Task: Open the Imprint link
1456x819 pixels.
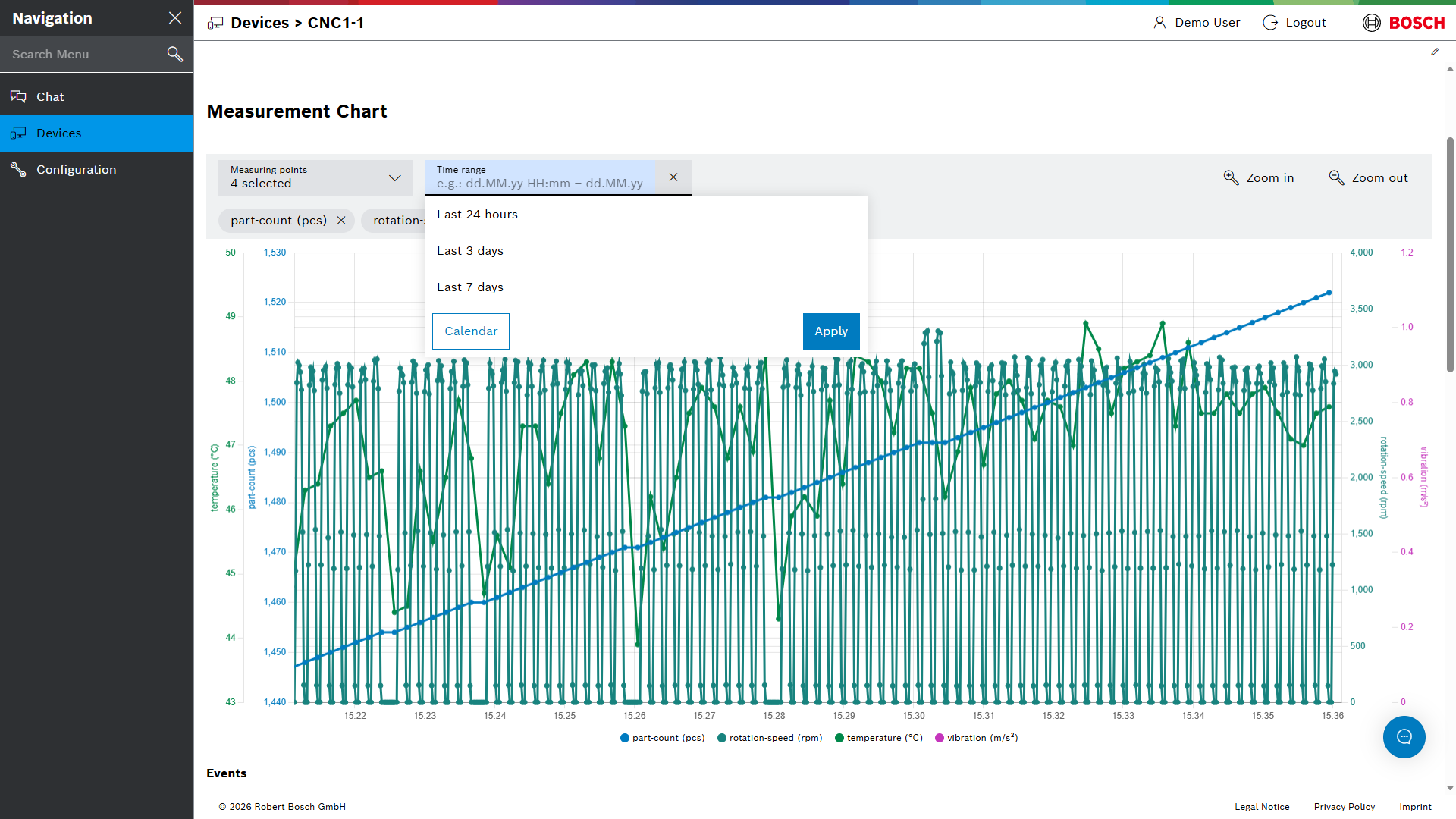Action: tap(1416, 807)
